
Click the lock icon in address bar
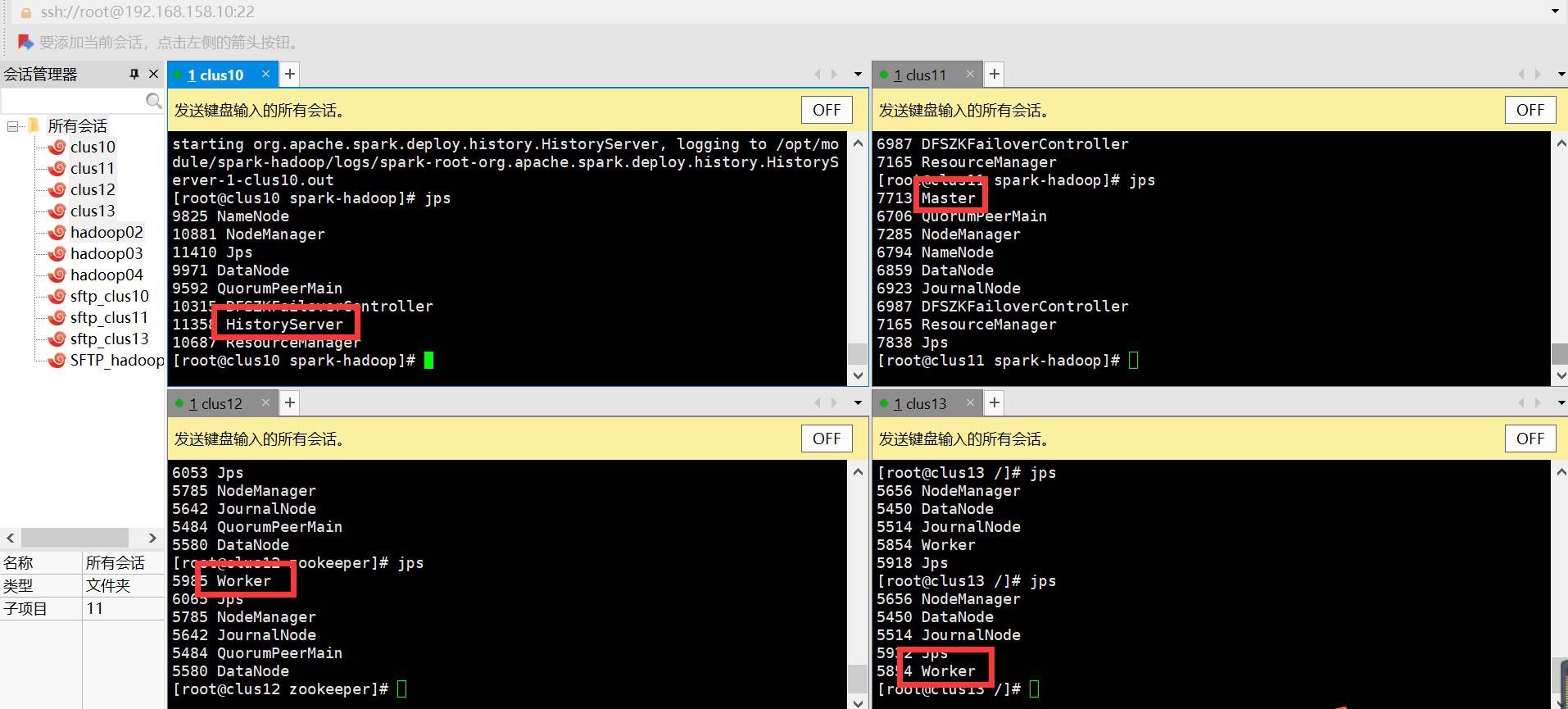25,12
